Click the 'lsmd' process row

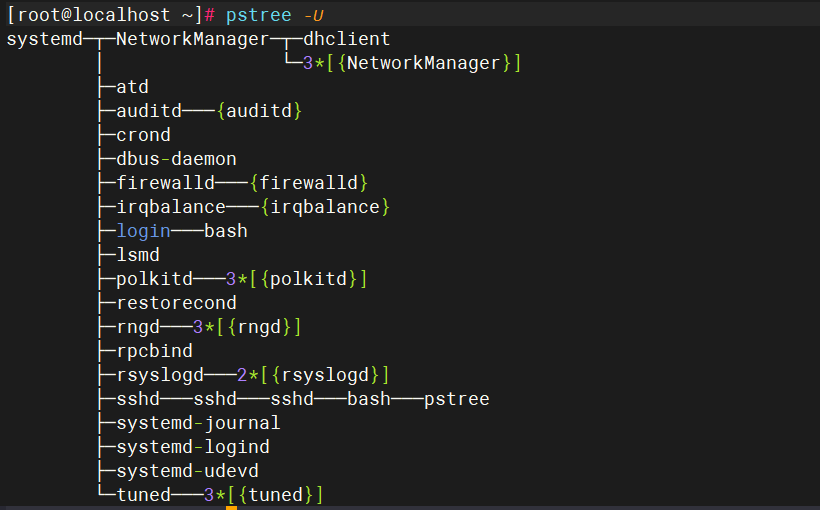tap(138, 255)
